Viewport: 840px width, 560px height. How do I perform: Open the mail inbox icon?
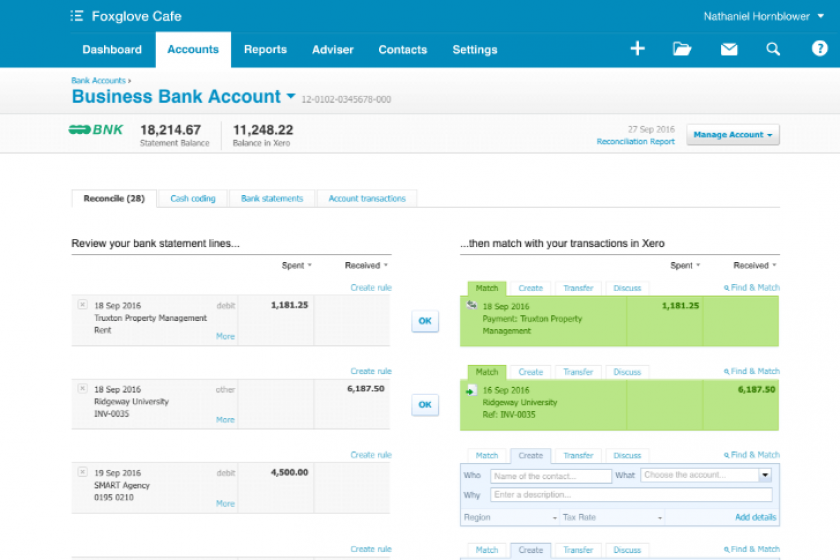pyautogui.click(x=729, y=49)
